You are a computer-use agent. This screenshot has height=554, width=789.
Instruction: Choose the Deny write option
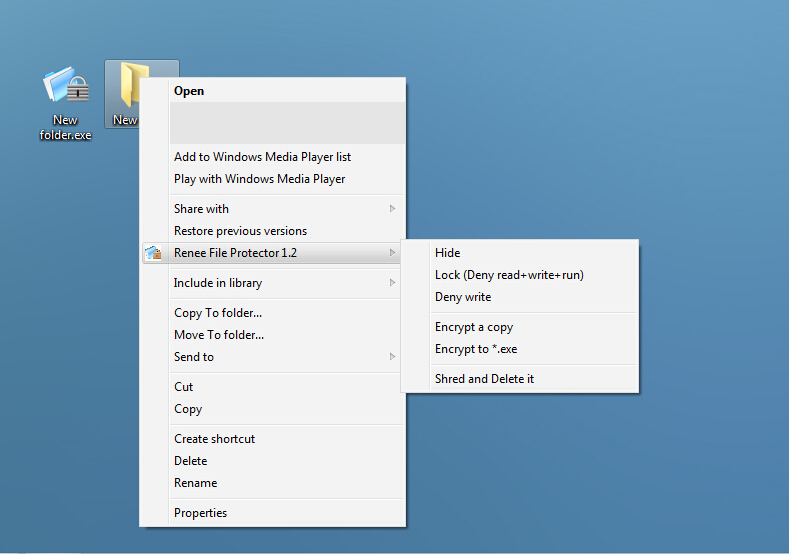point(462,297)
